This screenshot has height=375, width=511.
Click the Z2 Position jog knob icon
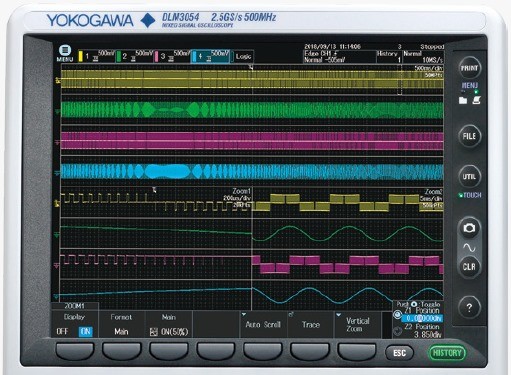coord(397,331)
